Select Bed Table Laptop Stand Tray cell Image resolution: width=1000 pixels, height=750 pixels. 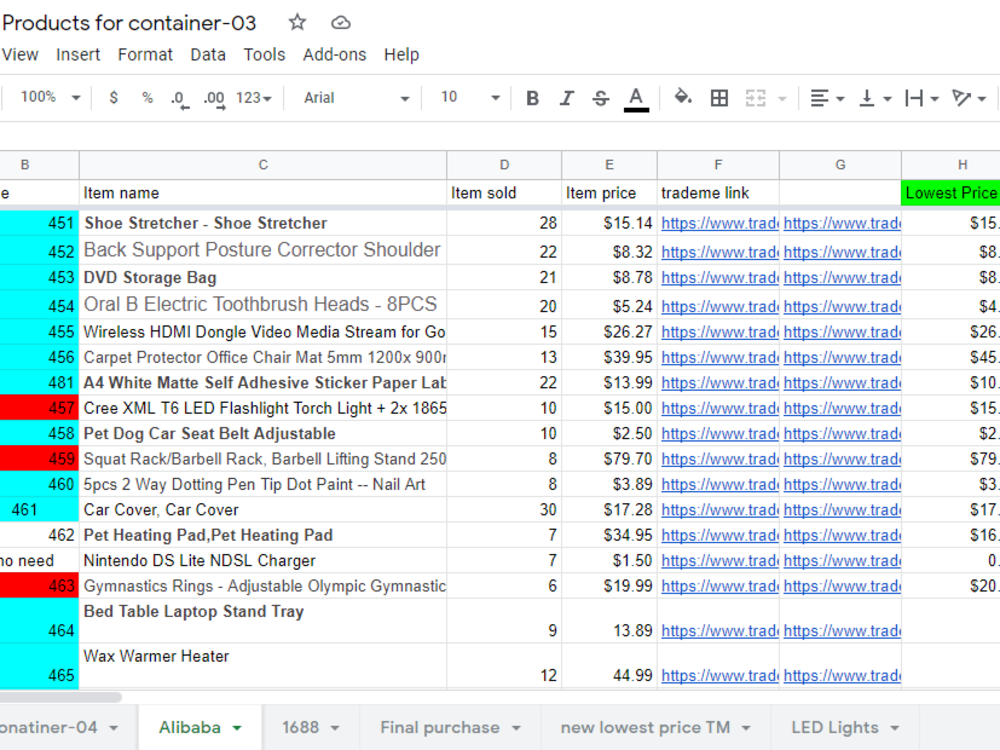coord(263,621)
